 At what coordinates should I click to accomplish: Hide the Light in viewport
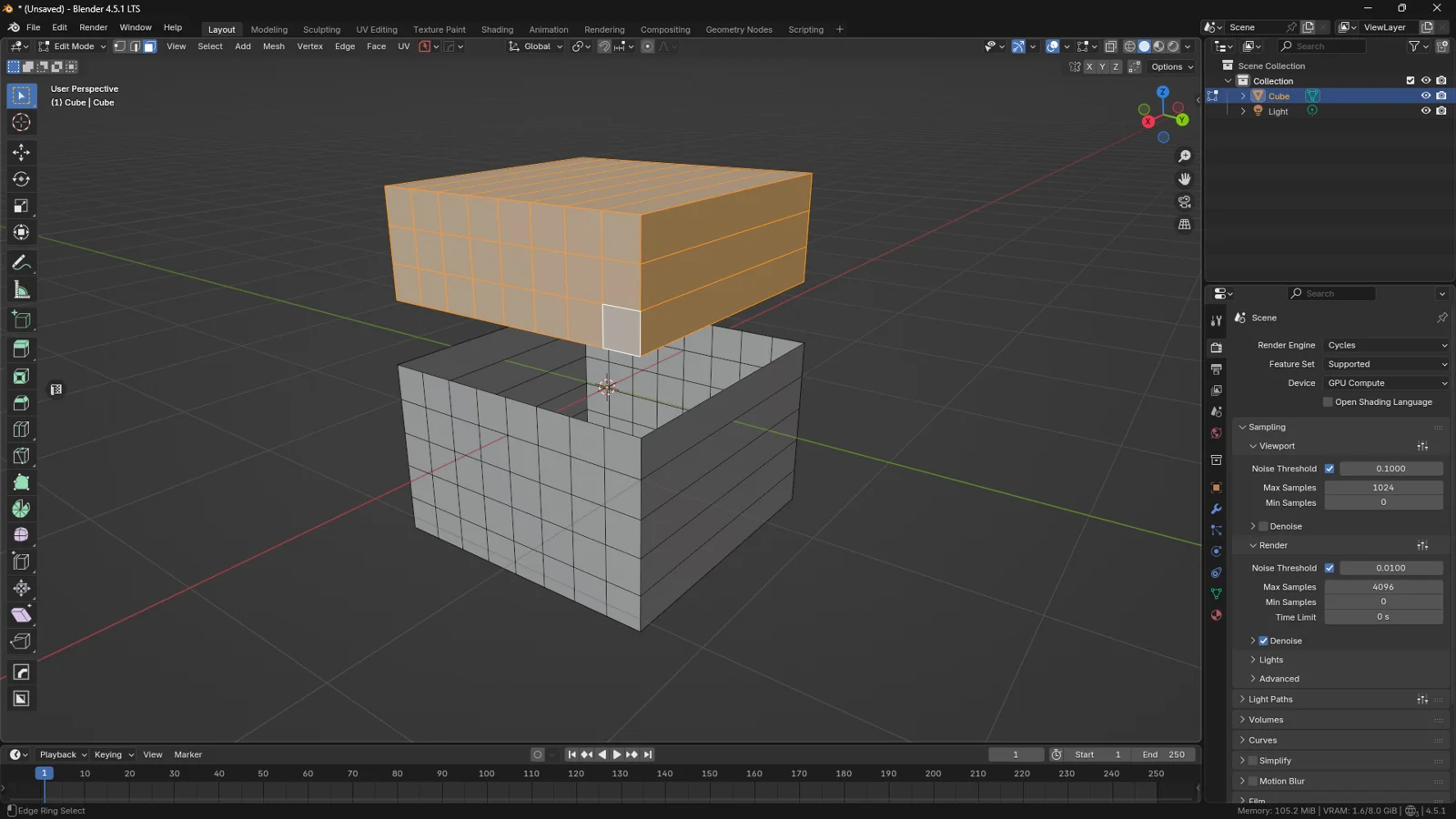pyautogui.click(x=1426, y=111)
